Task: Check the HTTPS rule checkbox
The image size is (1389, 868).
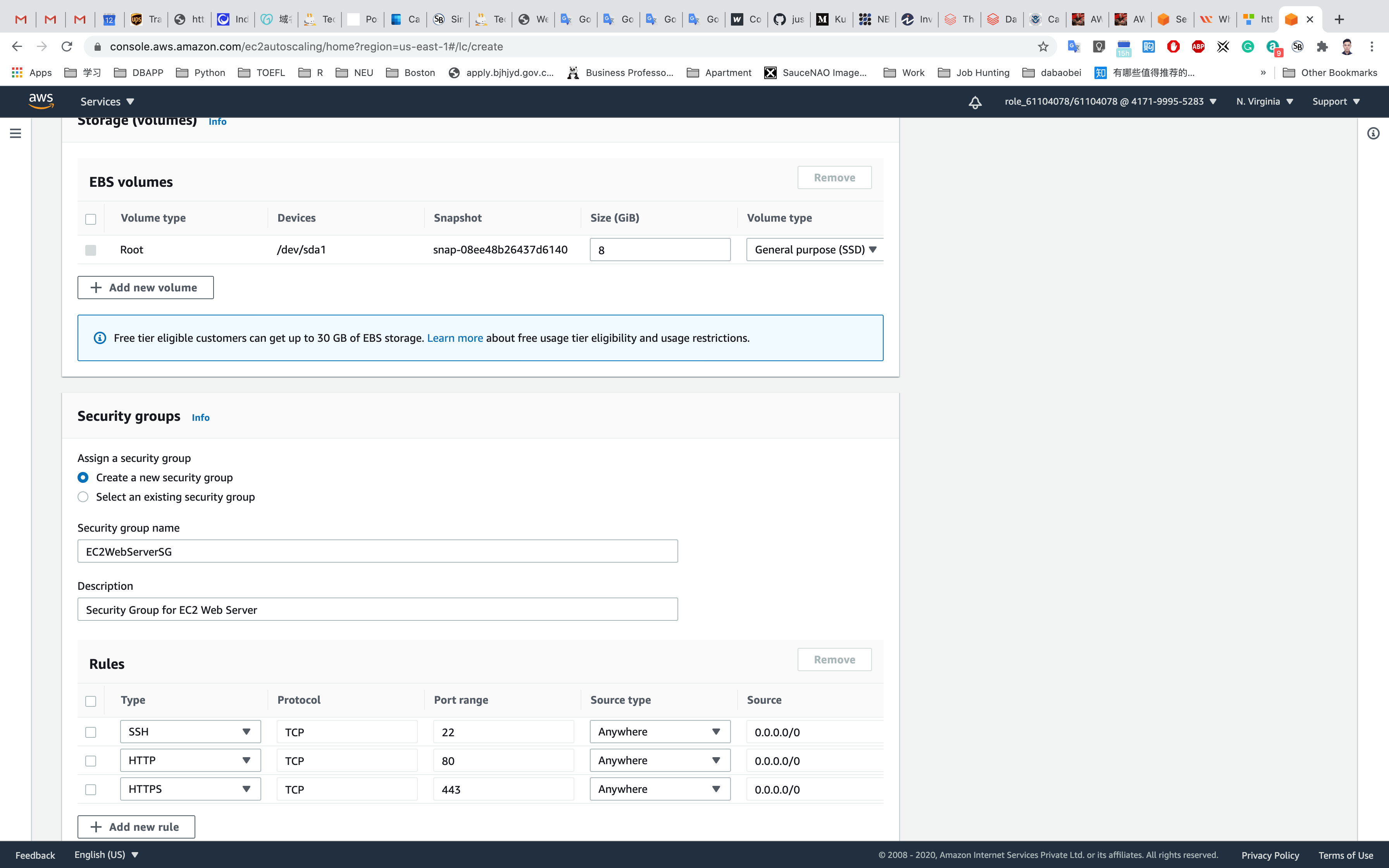Action: pos(91,789)
